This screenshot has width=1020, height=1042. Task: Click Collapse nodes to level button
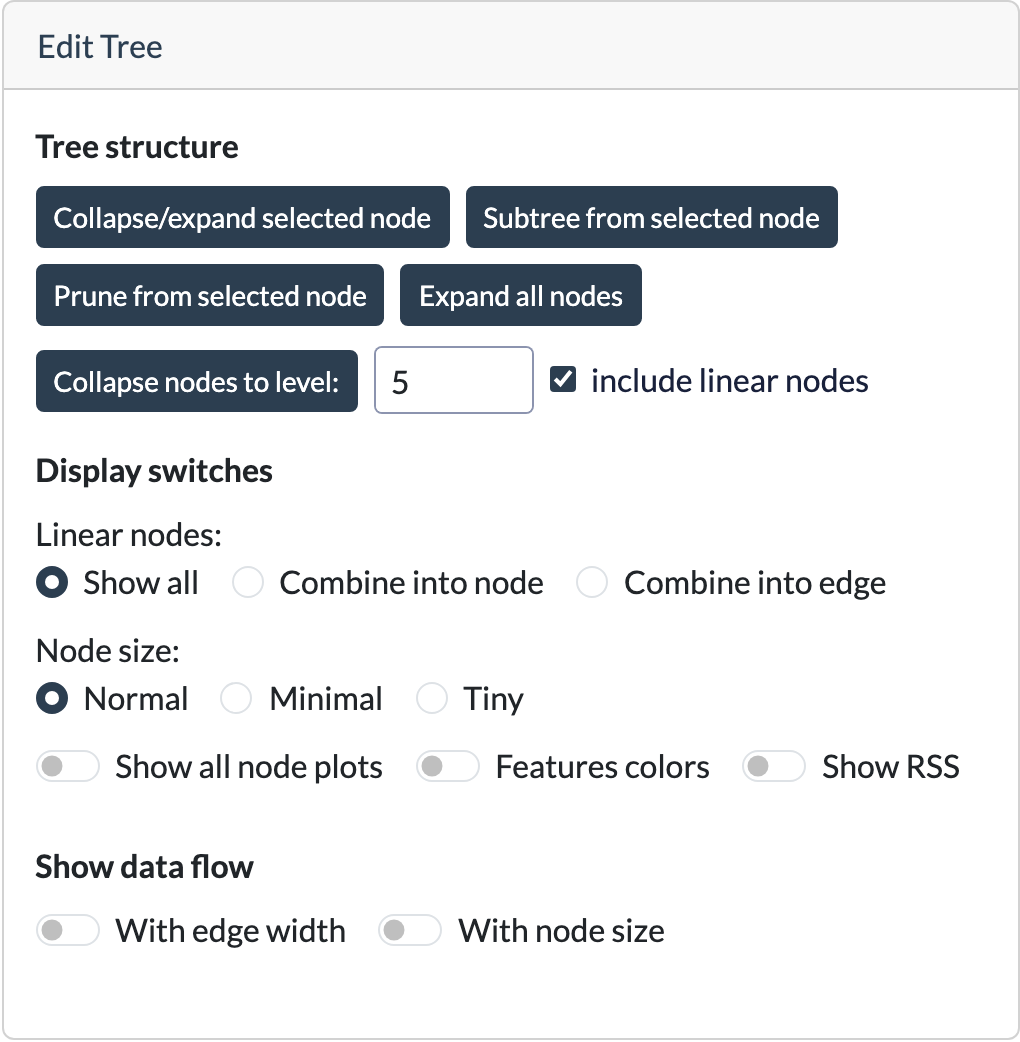[197, 381]
